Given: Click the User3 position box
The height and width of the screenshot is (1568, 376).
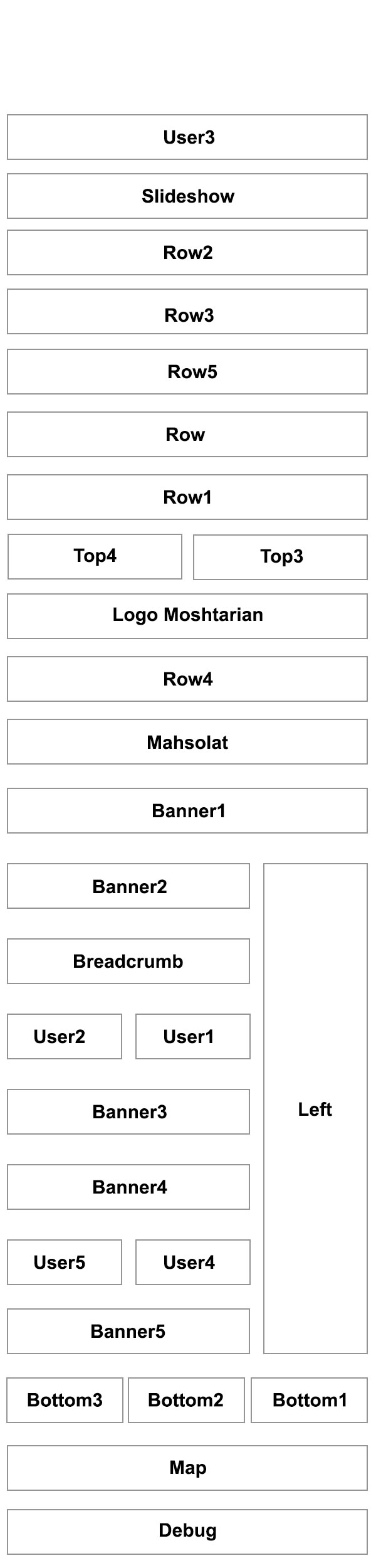Looking at the screenshot, I should [187, 137].
